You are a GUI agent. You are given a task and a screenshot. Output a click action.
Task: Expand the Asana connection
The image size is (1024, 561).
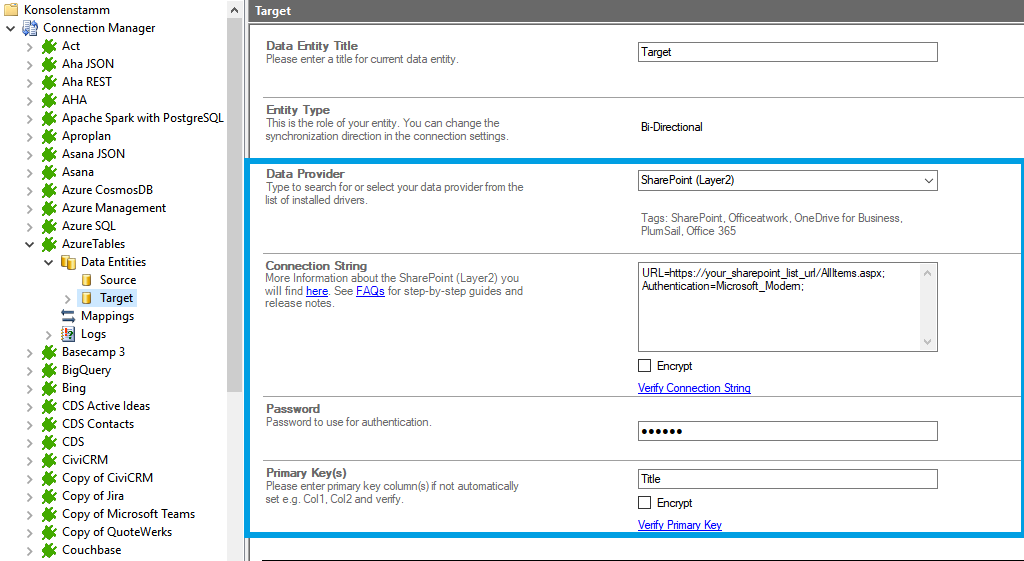pyautogui.click(x=29, y=172)
